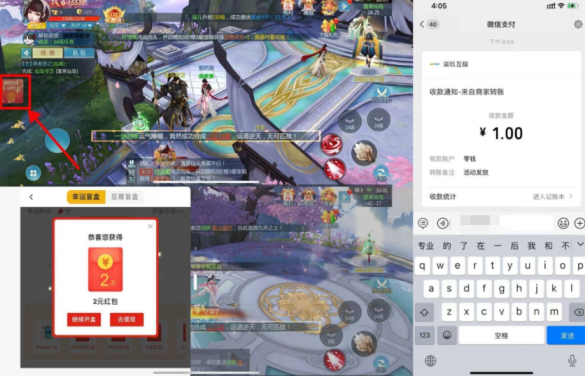Close the 恭喜您获得 reward popup

click(x=150, y=226)
